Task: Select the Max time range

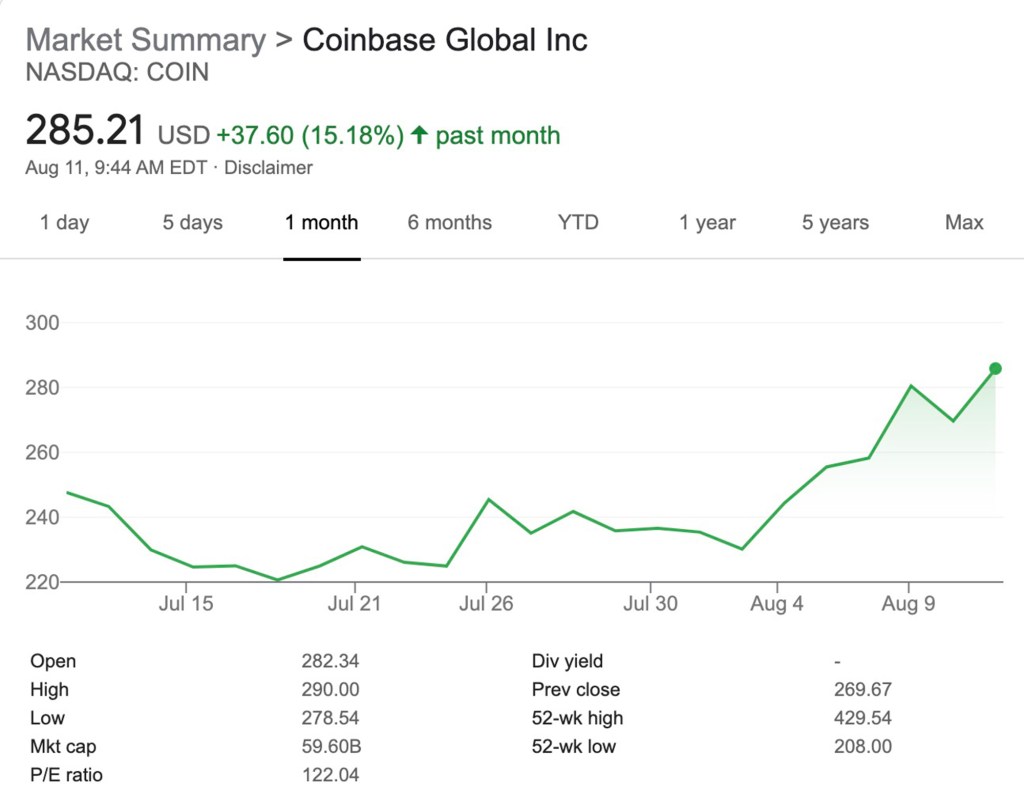Action: (964, 223)
